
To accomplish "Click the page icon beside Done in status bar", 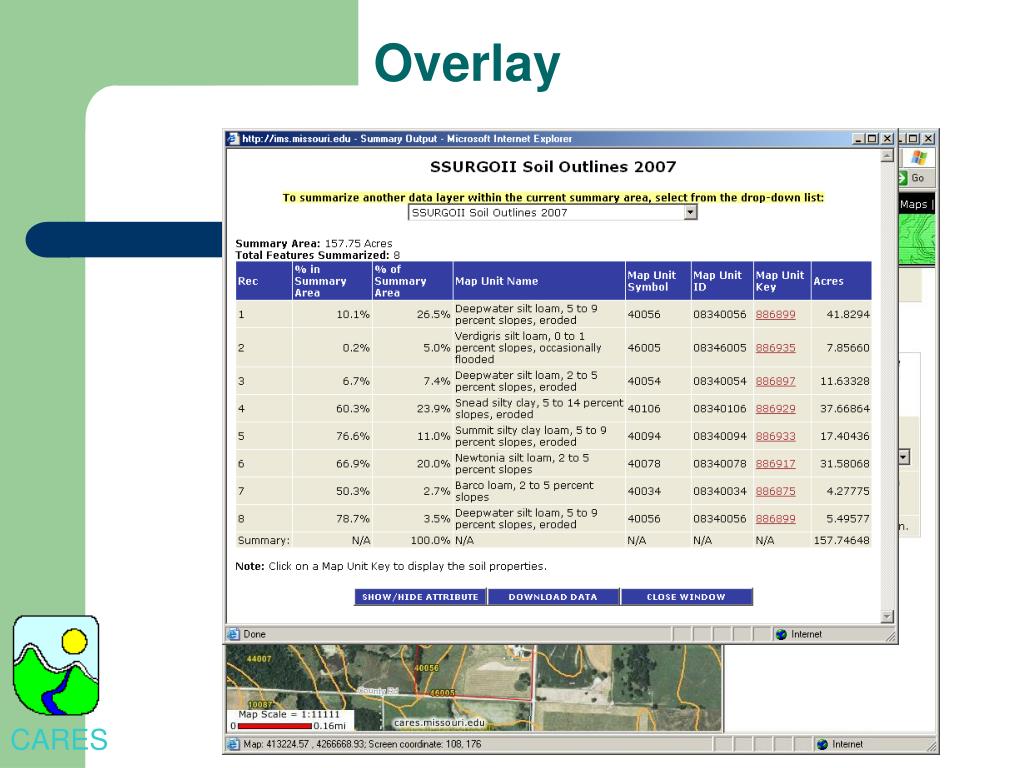I will click(233, 634).
